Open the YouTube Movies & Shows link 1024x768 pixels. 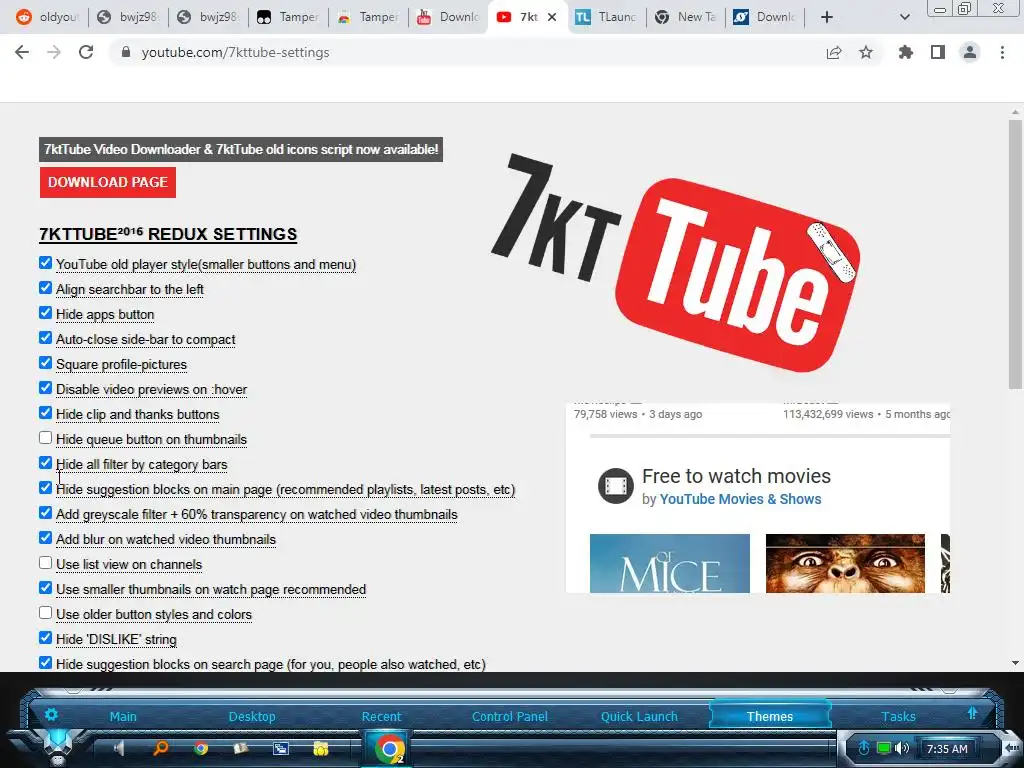click(741, 499)
